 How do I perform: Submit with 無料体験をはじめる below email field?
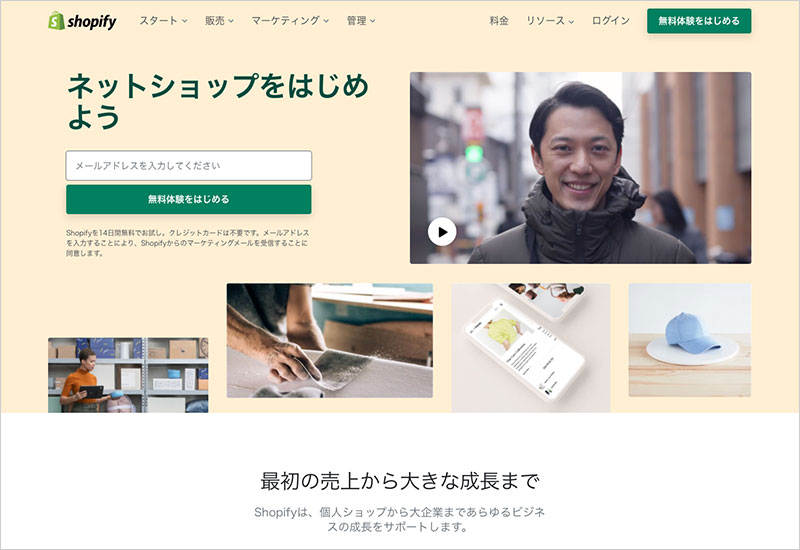189,199
